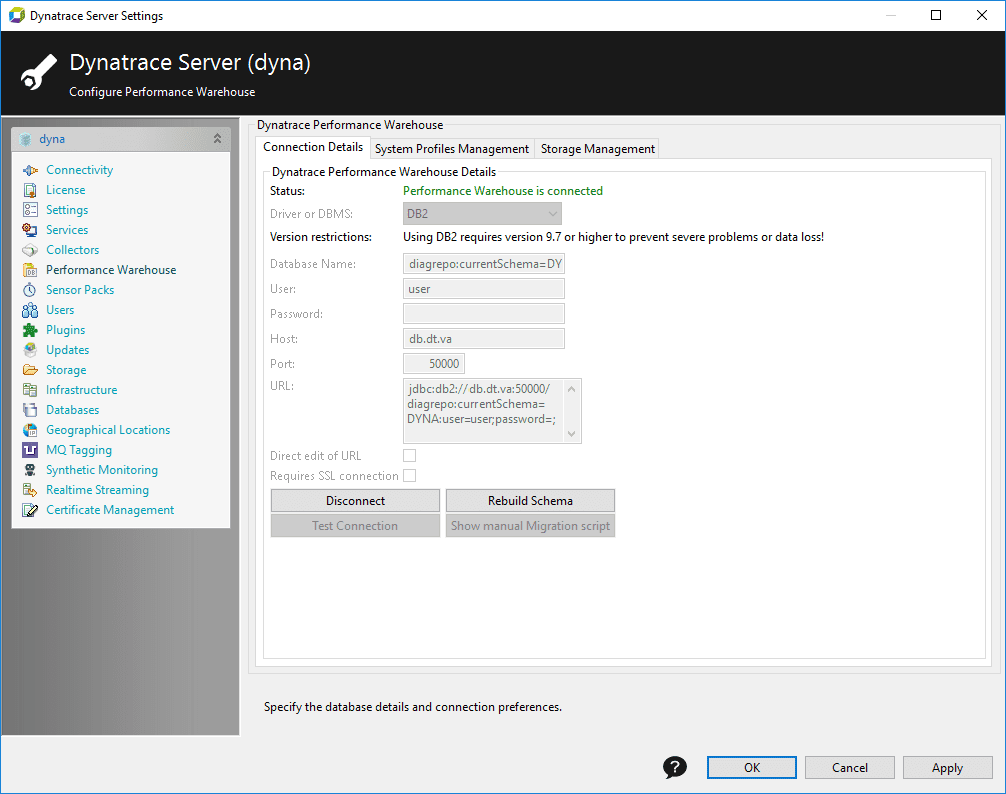Open the Driver or DBMS dropdown
Screen dimensions: 1006x794
(x=482, y=214)
